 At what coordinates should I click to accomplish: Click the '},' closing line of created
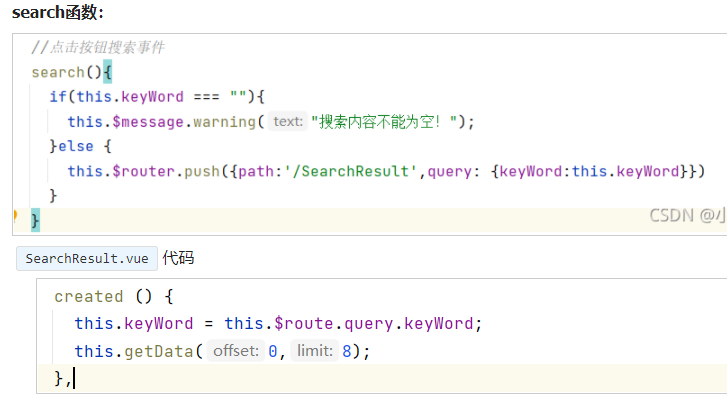pos(63,378)
